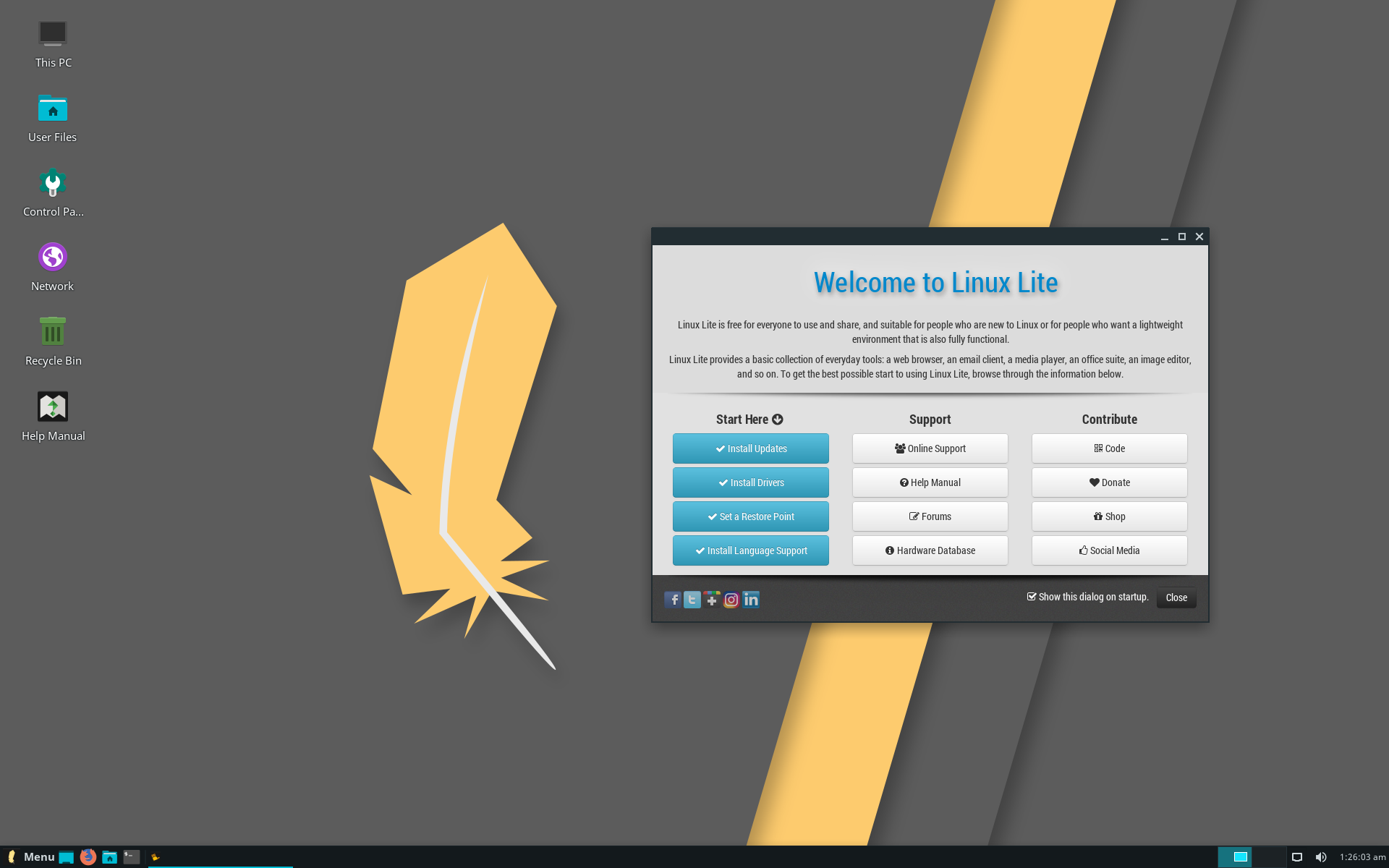
Task: Uncheck Show this dialog on startup
Action: tap(1032, 597)
